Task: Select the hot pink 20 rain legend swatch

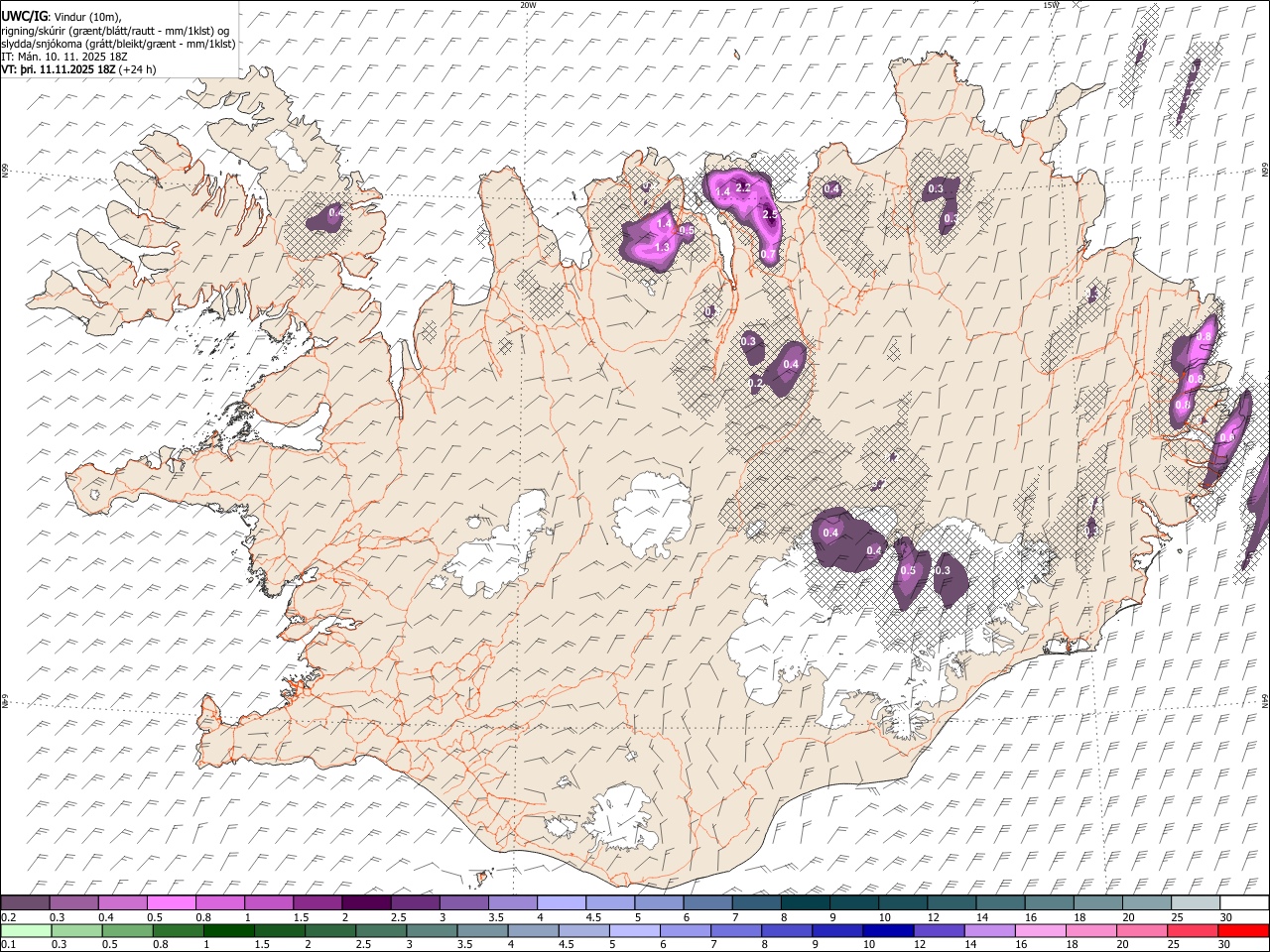Action: coord(1141,930)
